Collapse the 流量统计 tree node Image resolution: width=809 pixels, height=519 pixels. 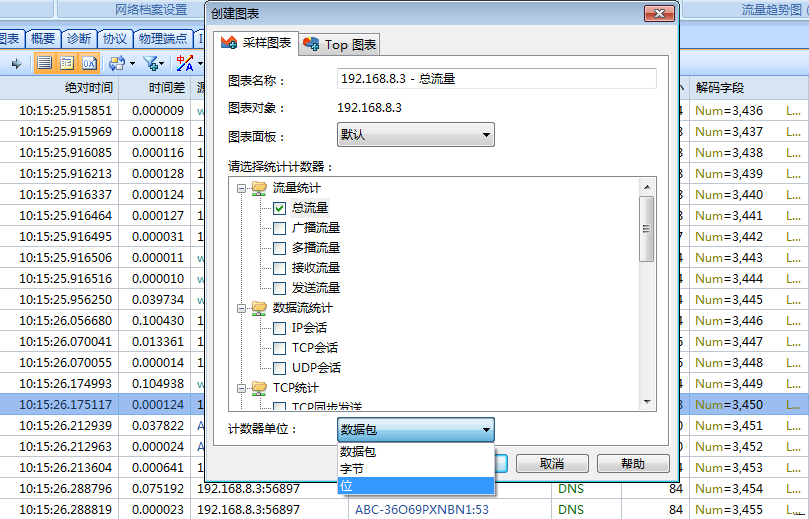pyautogui.click(x=241, y=188)
